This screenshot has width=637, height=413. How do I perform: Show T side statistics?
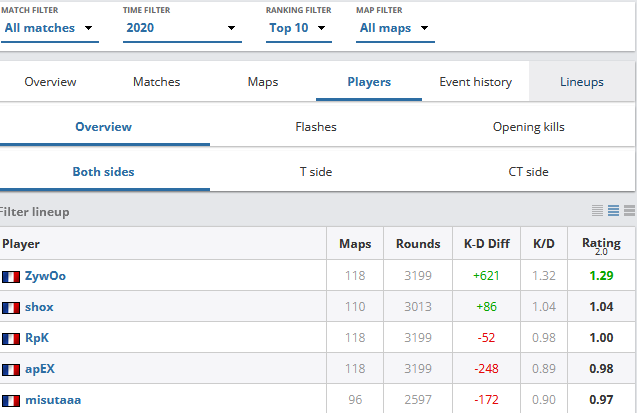pos(316,172)
